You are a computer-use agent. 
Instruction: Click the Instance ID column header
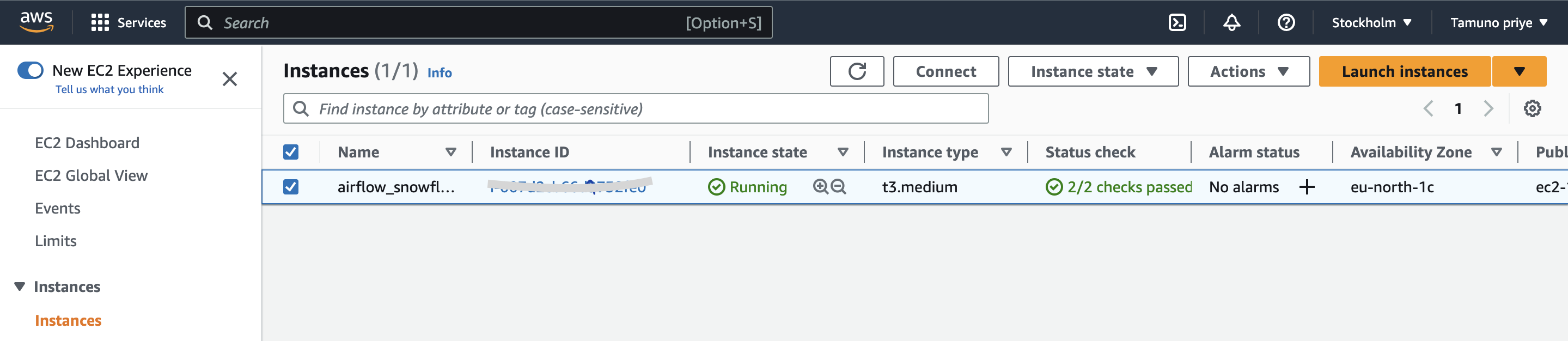(x=529, y=151)
